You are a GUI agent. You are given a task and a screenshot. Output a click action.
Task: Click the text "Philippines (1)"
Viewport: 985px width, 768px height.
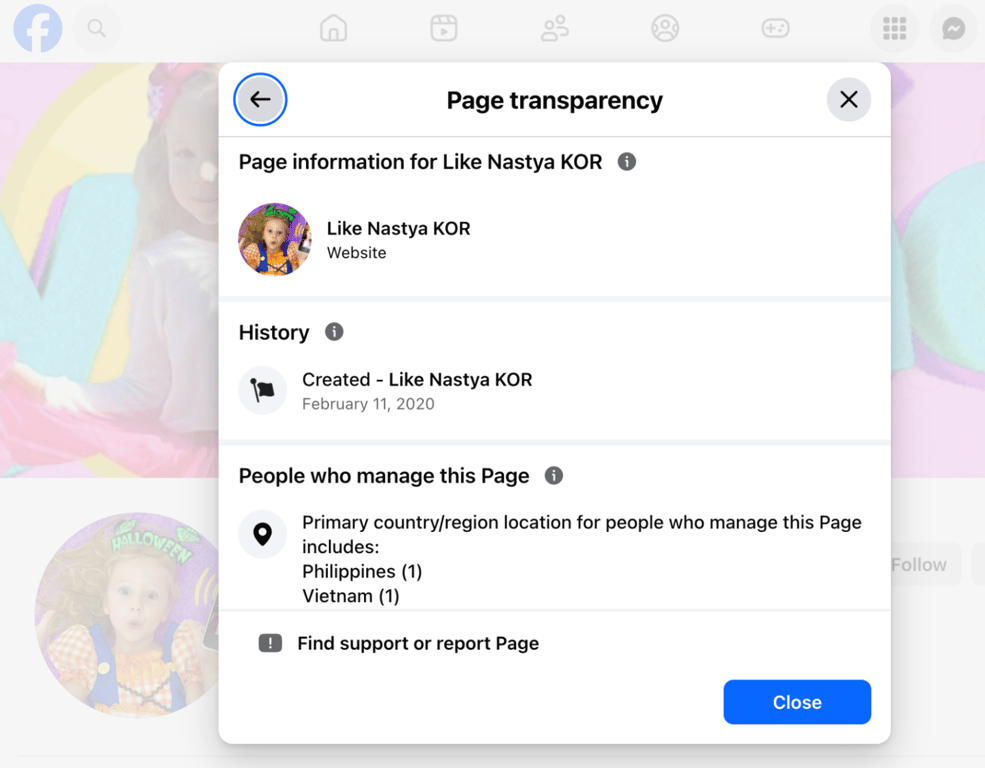click(362, 571)
